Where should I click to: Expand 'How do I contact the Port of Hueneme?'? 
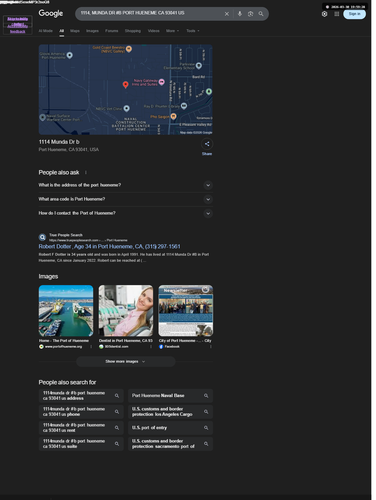126,213
